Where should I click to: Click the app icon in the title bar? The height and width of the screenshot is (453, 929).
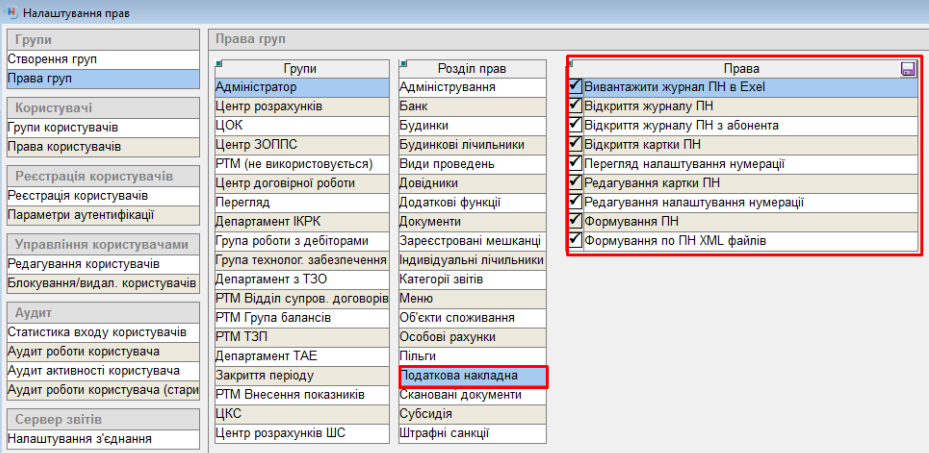[x=11, y=13]
